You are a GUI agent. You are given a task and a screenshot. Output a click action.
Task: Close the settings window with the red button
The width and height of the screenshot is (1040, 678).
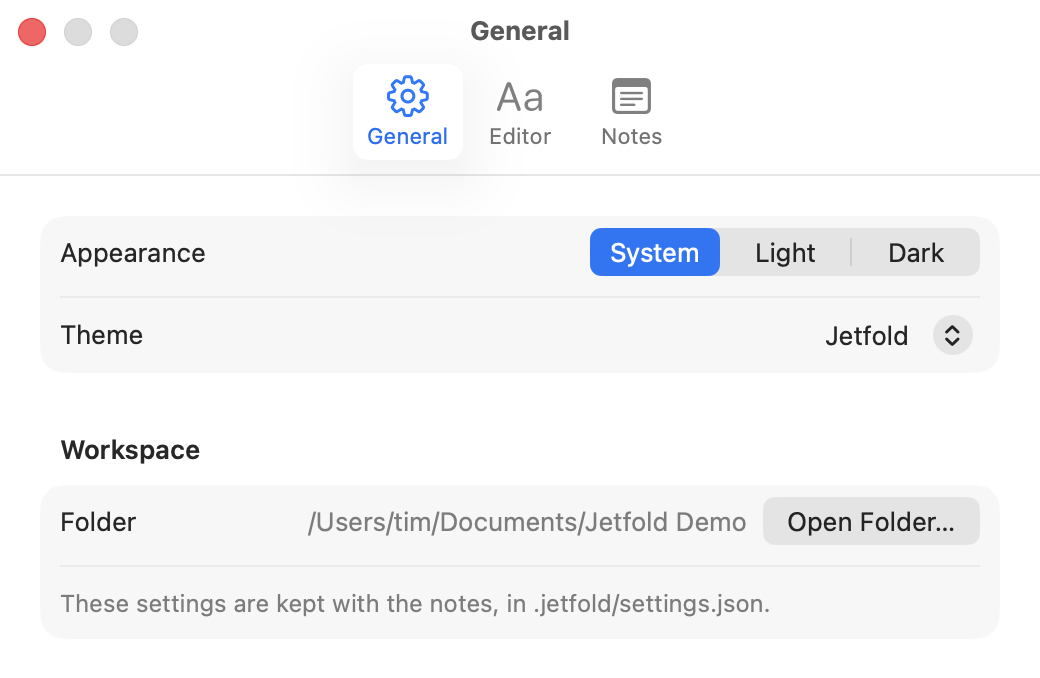click(x=32, y=32)
